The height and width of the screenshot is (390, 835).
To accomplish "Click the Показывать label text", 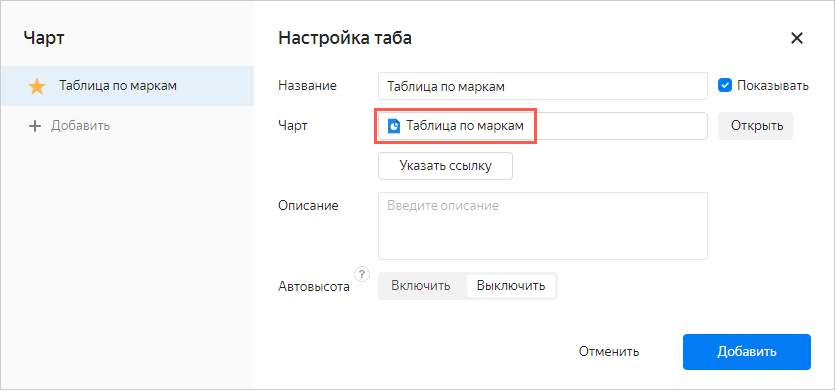I will 773,86.
